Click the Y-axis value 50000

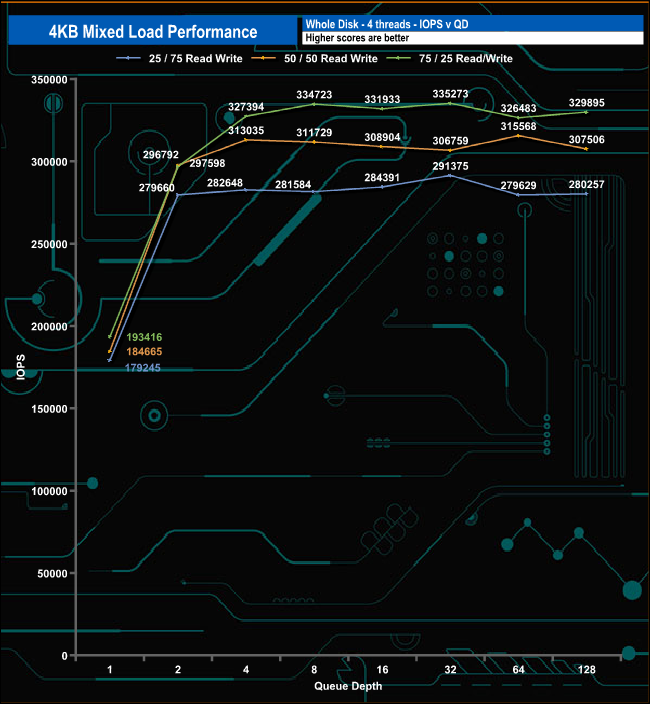click(x=52, y=573)
